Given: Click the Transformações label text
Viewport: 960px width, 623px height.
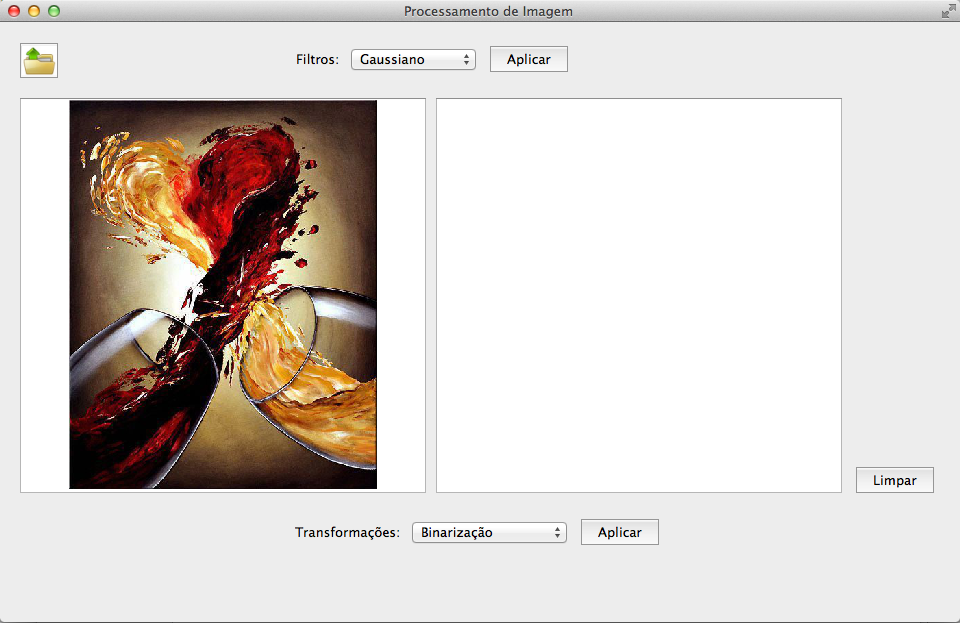Looking at the screenshot, I should coord(347,533).
